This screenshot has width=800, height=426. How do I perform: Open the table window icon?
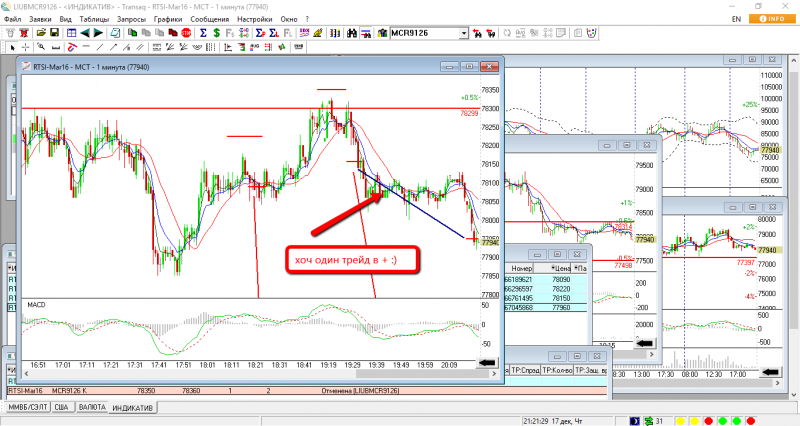coord(71,33)
